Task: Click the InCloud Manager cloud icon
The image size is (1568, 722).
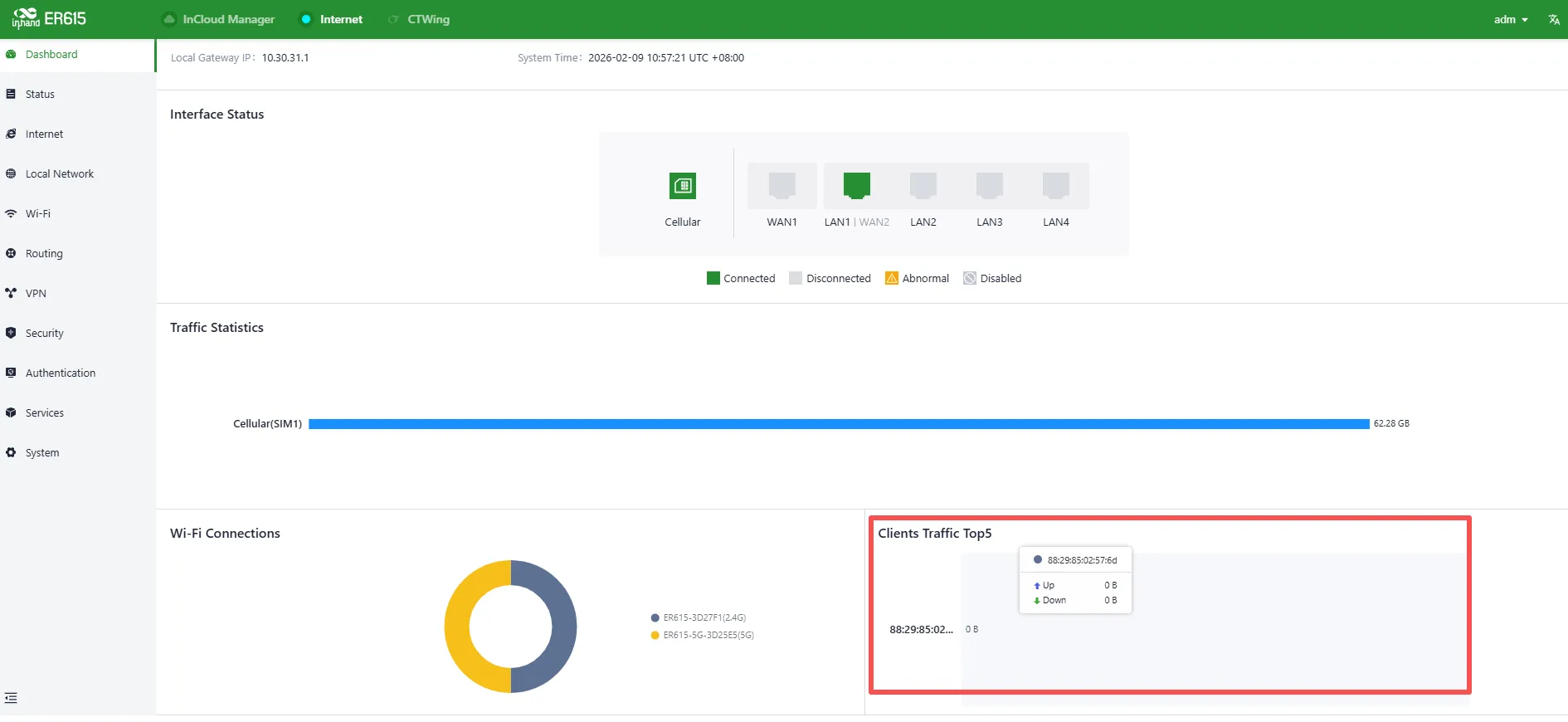Action: point(169,19)
